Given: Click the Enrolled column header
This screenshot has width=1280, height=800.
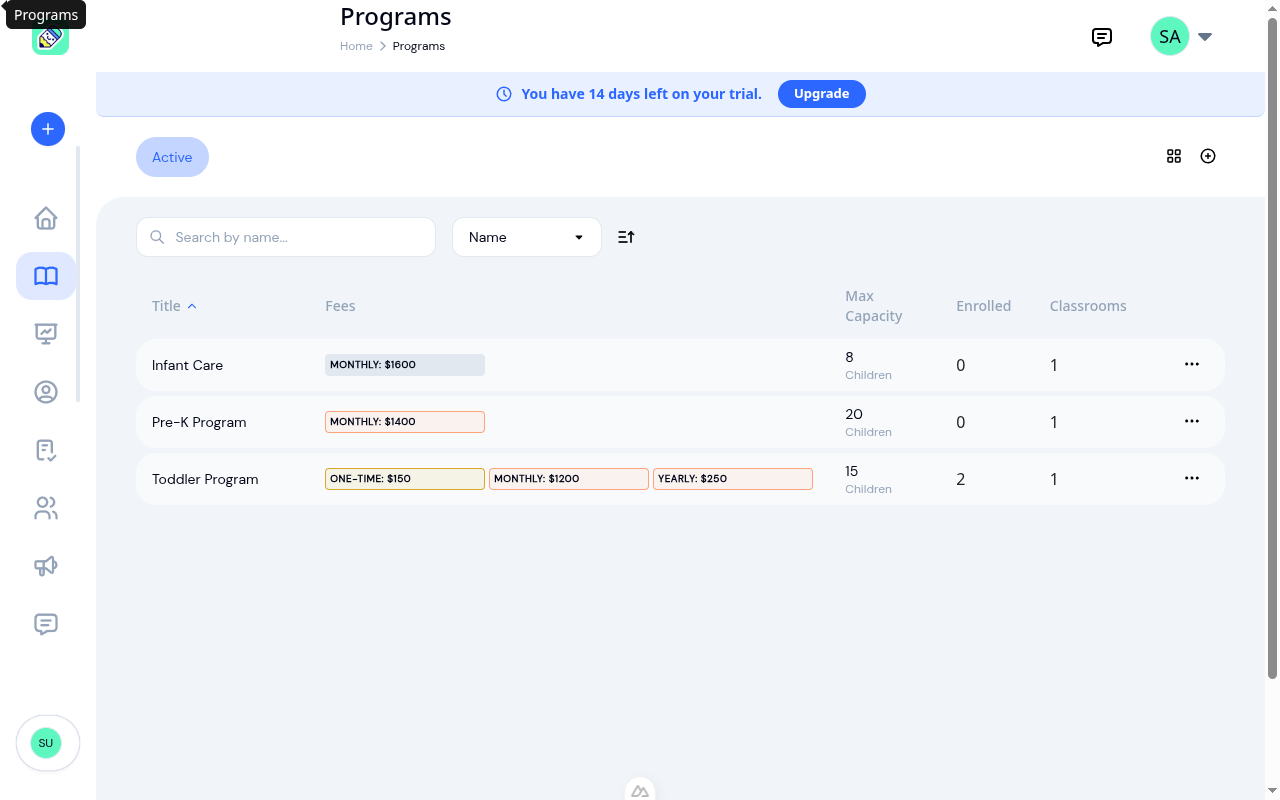Looking at the screenshot, I should pos(984,306).
